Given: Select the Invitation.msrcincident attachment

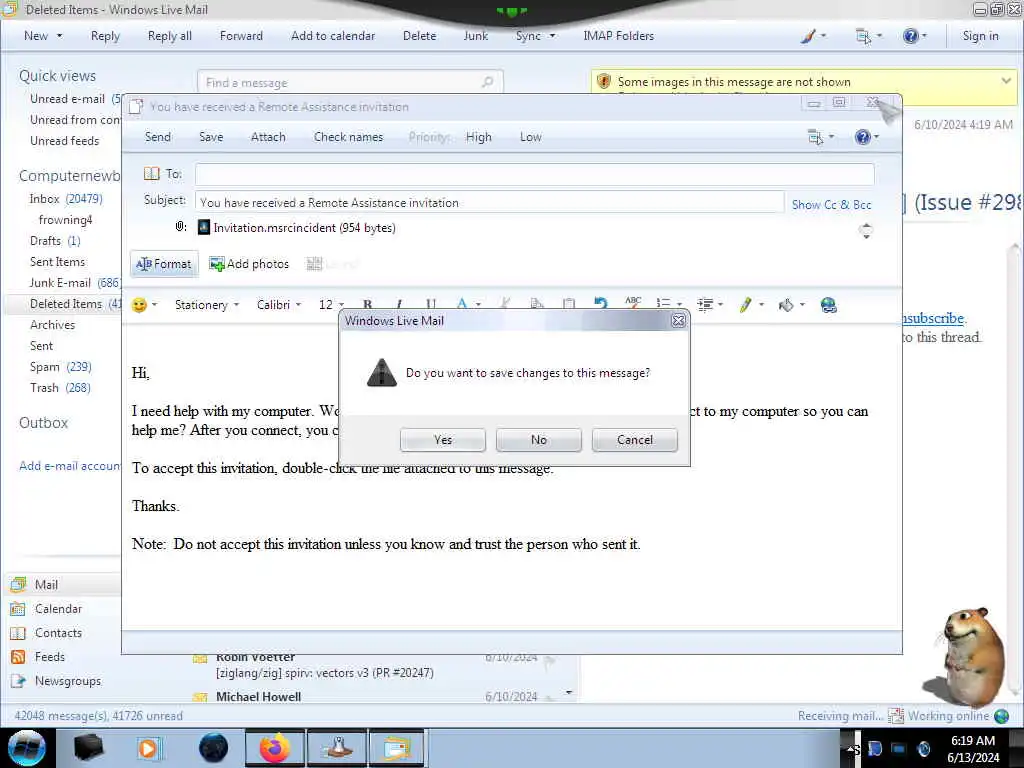Looking at the screenshot, I should 297,228.
